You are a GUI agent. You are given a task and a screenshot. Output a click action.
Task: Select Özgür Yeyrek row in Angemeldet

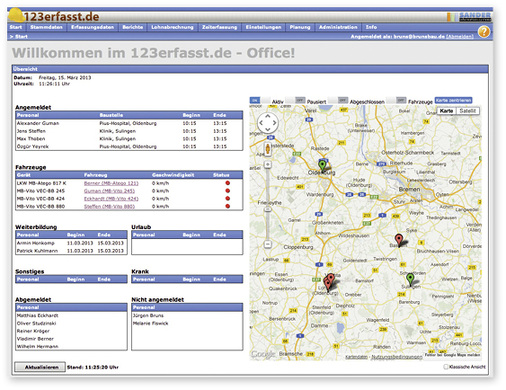(129, 146)
